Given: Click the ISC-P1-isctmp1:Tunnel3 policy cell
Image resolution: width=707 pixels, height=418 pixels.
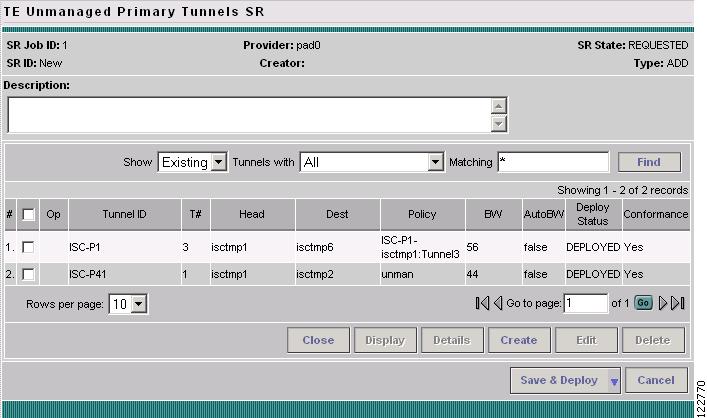Looking at the screenshot, I should (420, 247).
